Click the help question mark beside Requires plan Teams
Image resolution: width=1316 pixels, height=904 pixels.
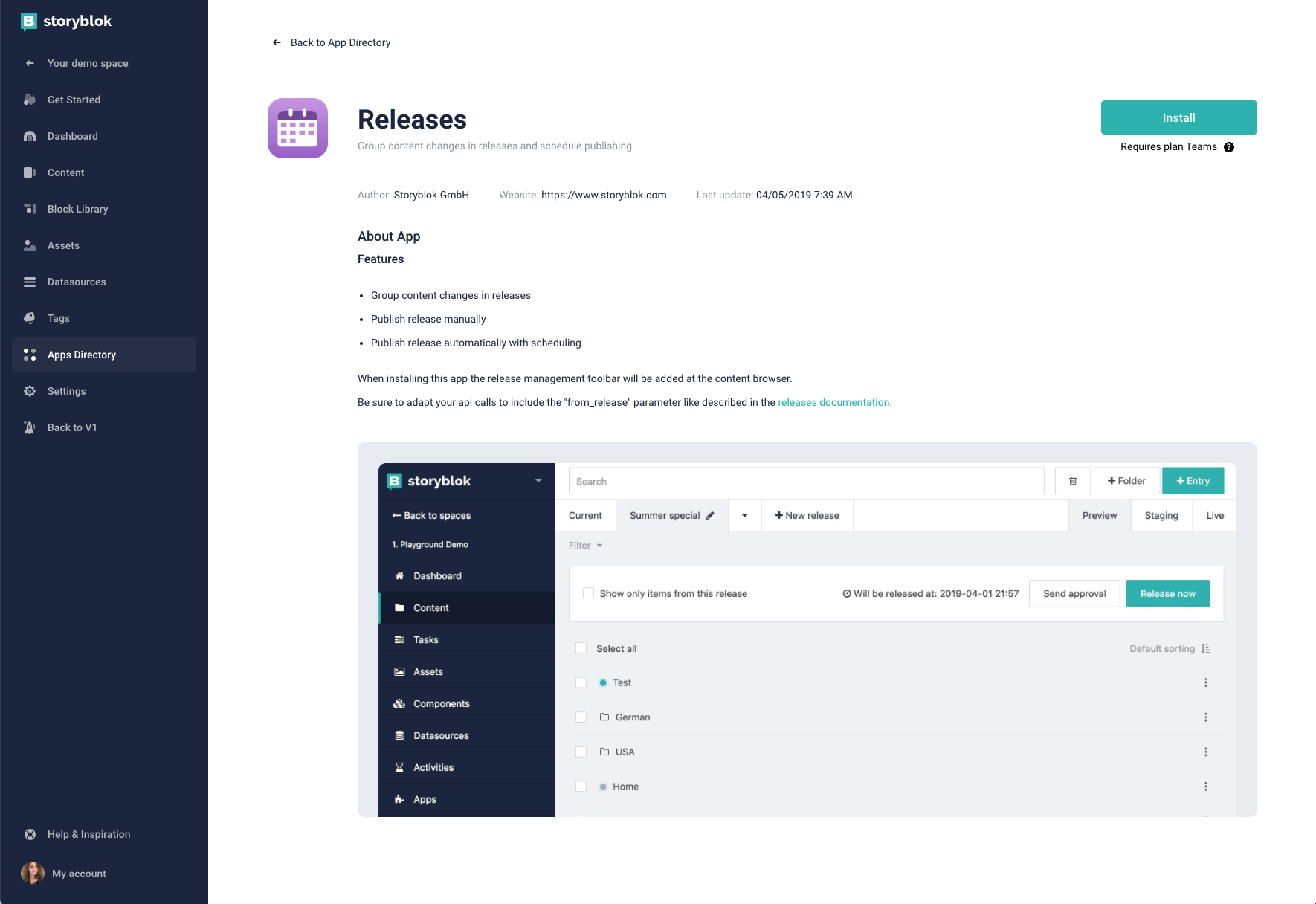(1229, 147)
